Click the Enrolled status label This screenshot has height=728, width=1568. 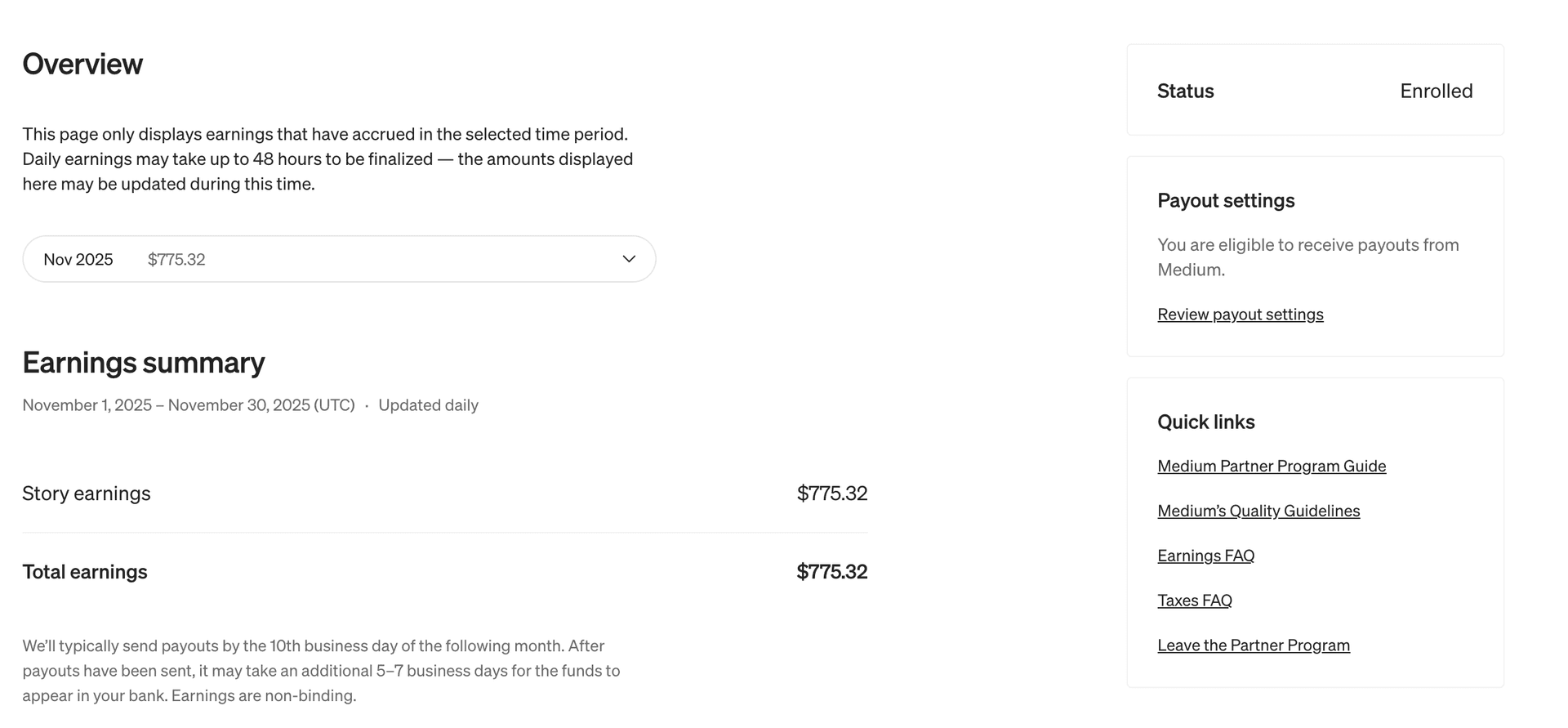coord(1436,91)
